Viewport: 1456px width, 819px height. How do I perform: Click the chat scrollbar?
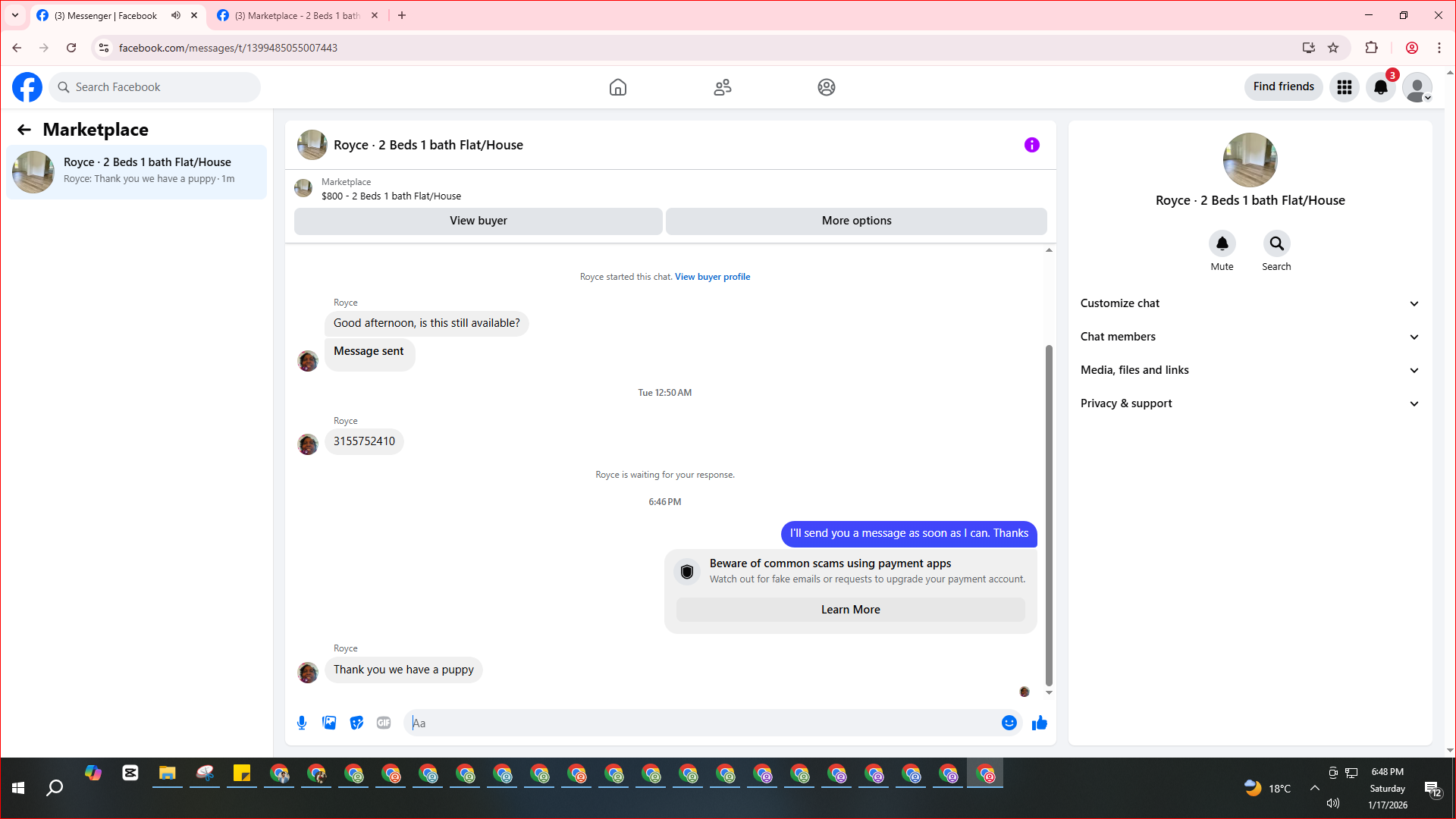tap(1049, 516)
